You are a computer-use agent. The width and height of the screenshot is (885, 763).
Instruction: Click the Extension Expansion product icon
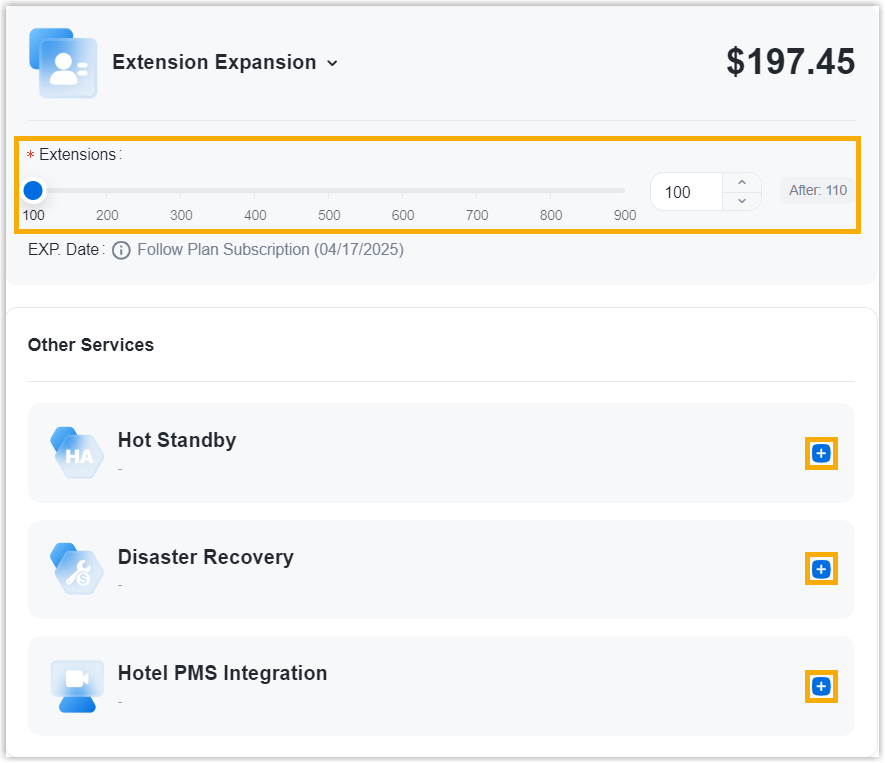[x=63, y=63]
